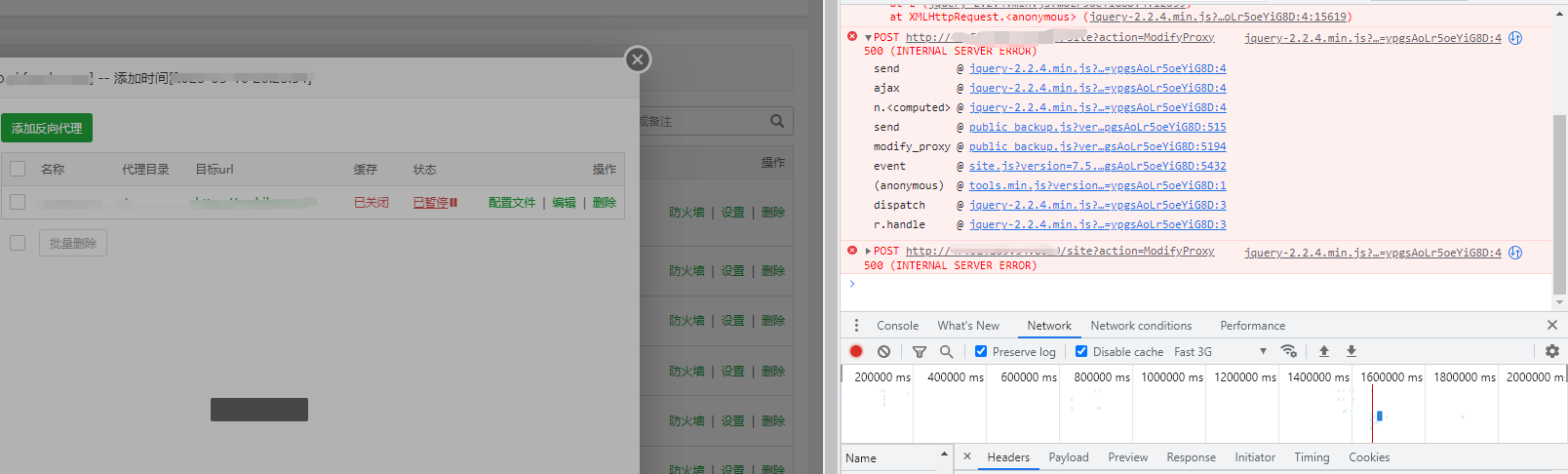The height and width of the screenshot is (474, 1568).
Task: Click the green 添加反向代理 button
Action: pos(47,128)
